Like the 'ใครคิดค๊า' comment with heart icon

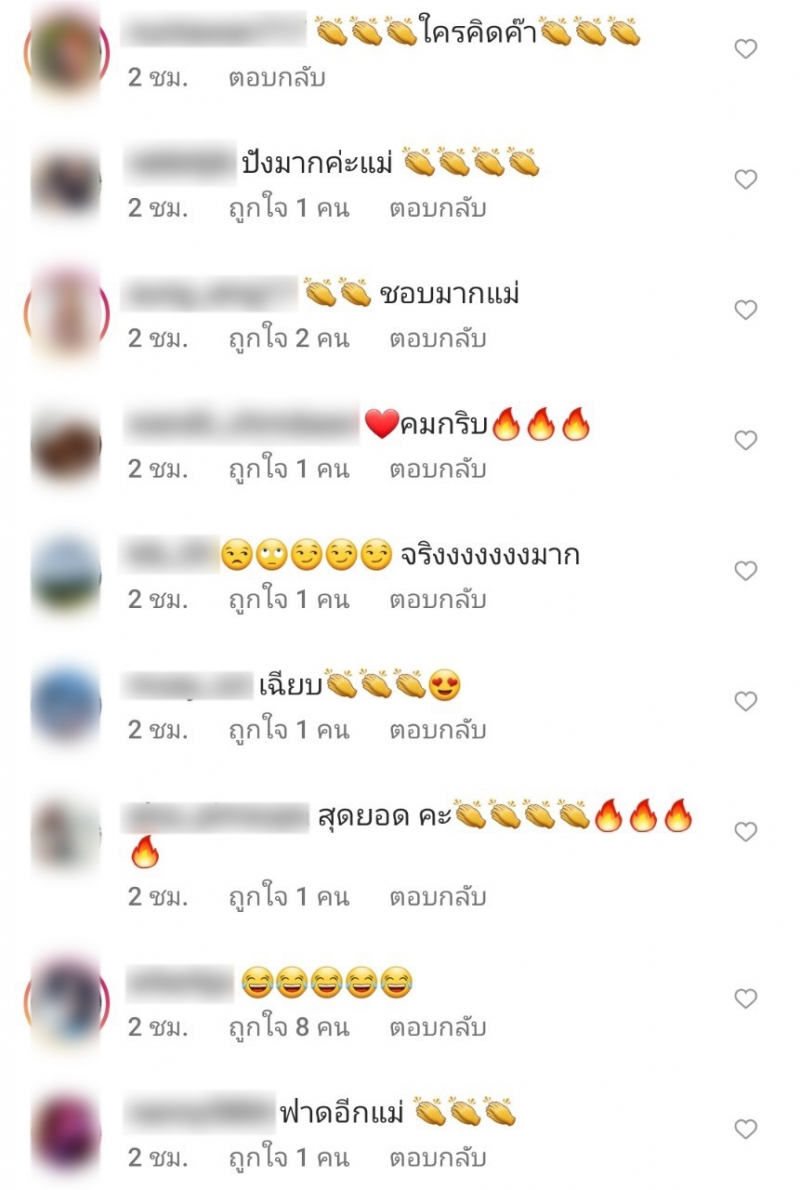745,49
